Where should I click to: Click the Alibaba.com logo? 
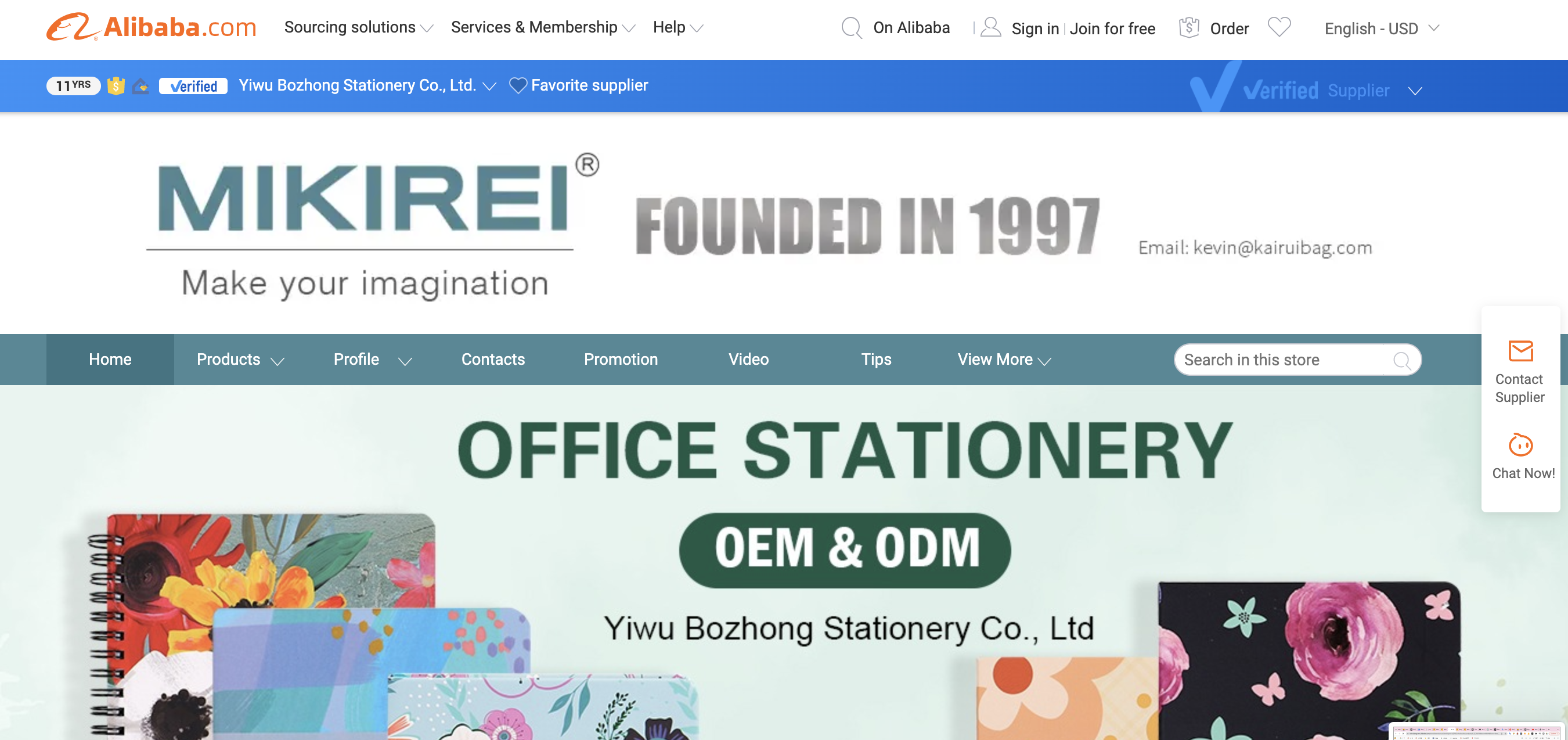[x=152, y=27]
